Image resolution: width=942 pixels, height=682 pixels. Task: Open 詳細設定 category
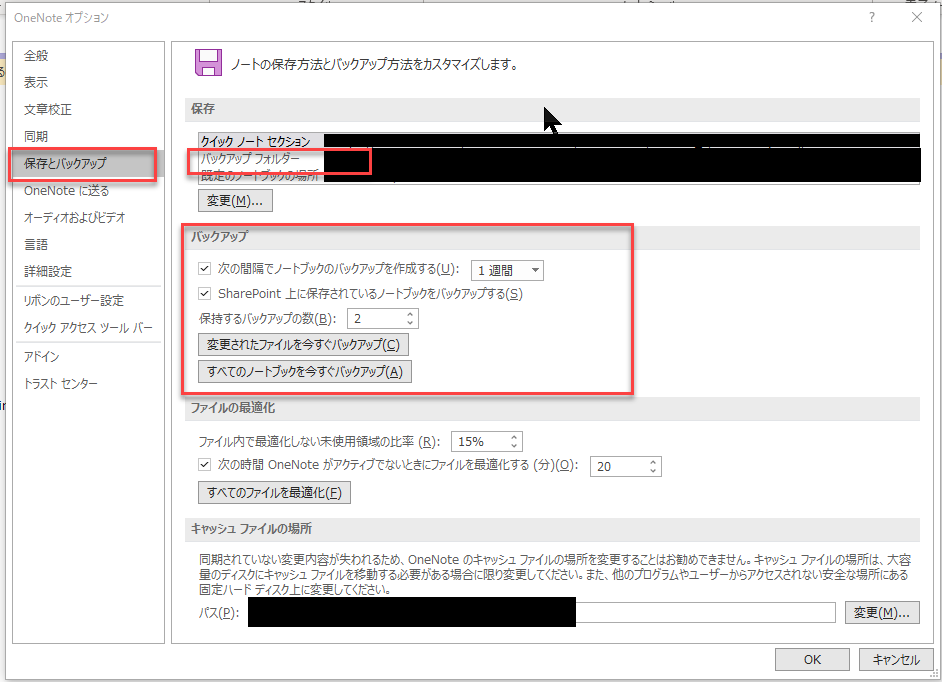click(x=48, y=272)
